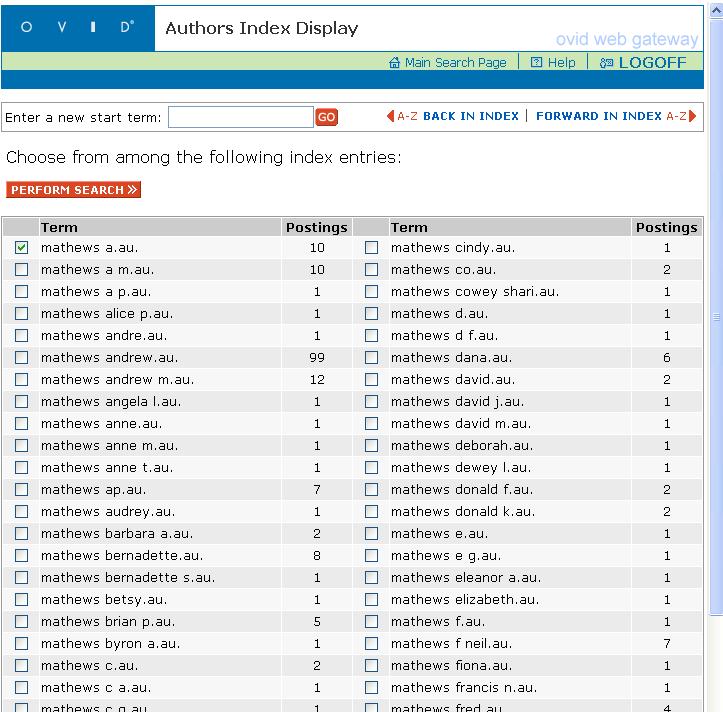The height and width of the screenshot is (712, 723).
Task: Click the vertical scrollbar thumb
Action: (716, 316)
